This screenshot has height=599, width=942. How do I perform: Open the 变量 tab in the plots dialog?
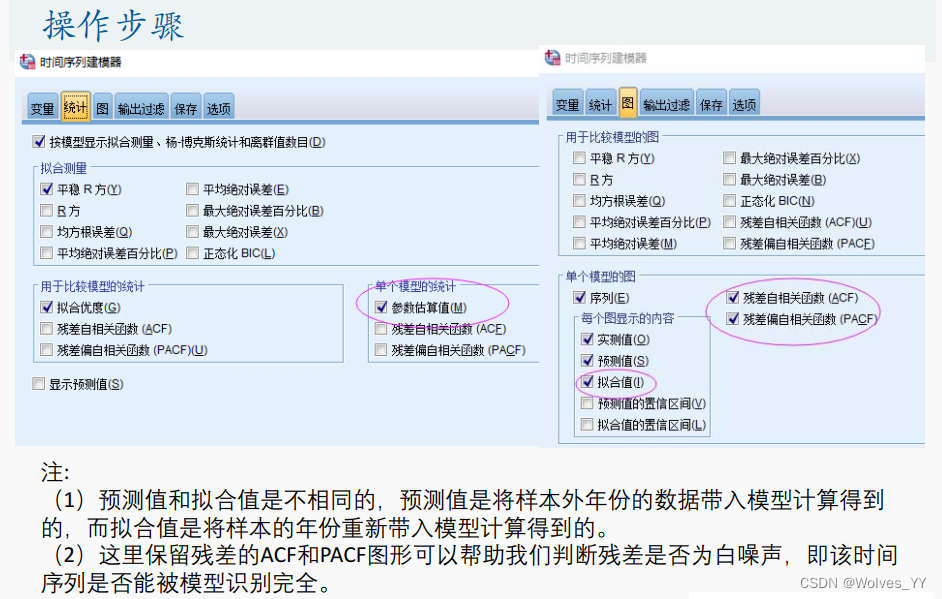(x=568, y=104)
